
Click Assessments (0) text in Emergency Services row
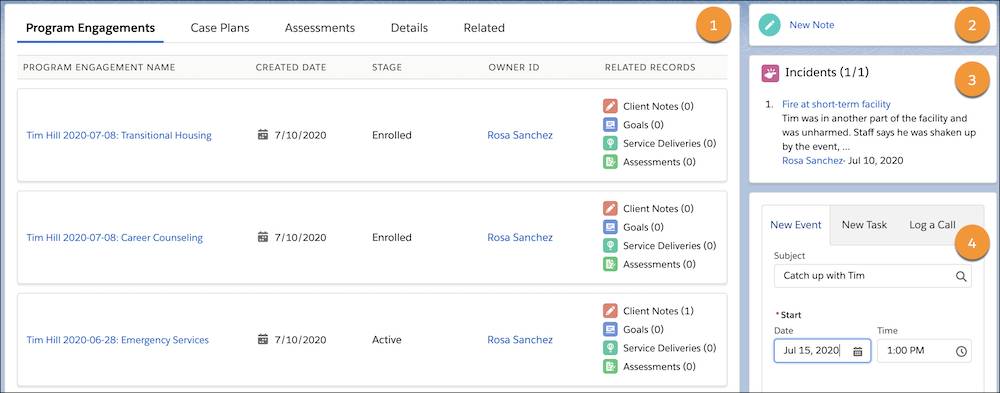[659, 367]
